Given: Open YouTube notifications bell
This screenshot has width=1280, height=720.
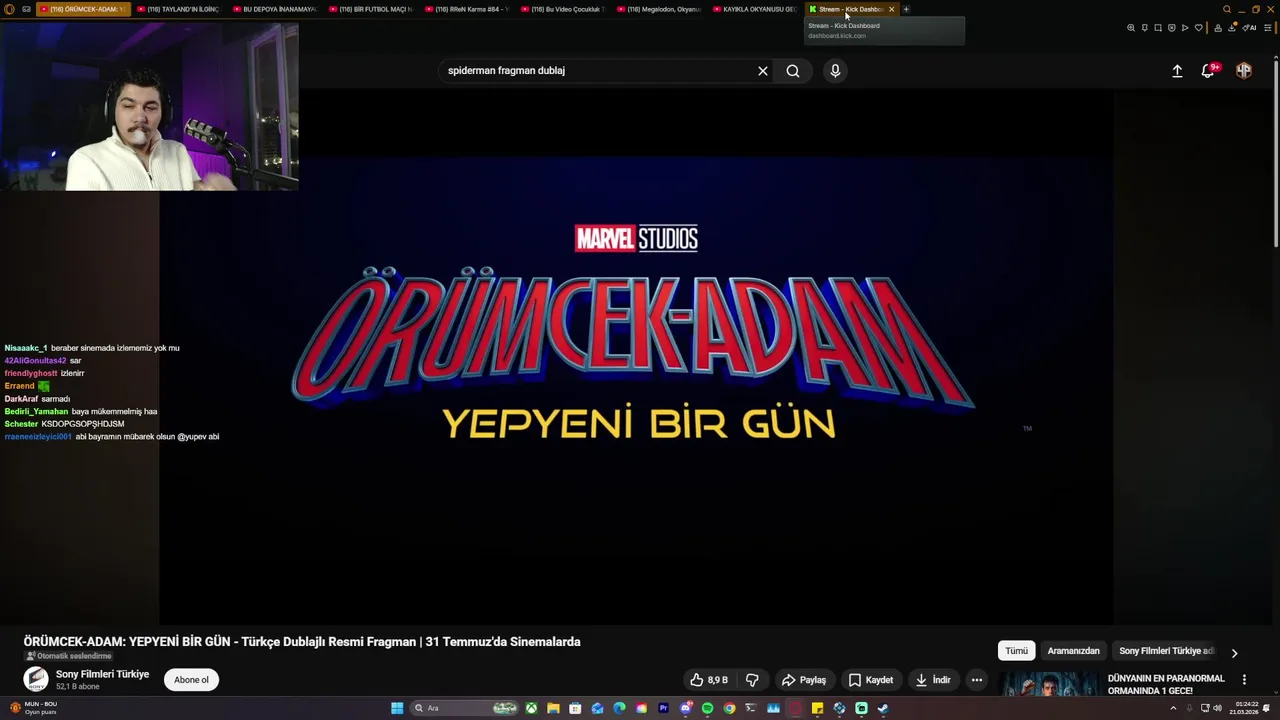Looking at the screenshot, I should tap(1209, 70).
